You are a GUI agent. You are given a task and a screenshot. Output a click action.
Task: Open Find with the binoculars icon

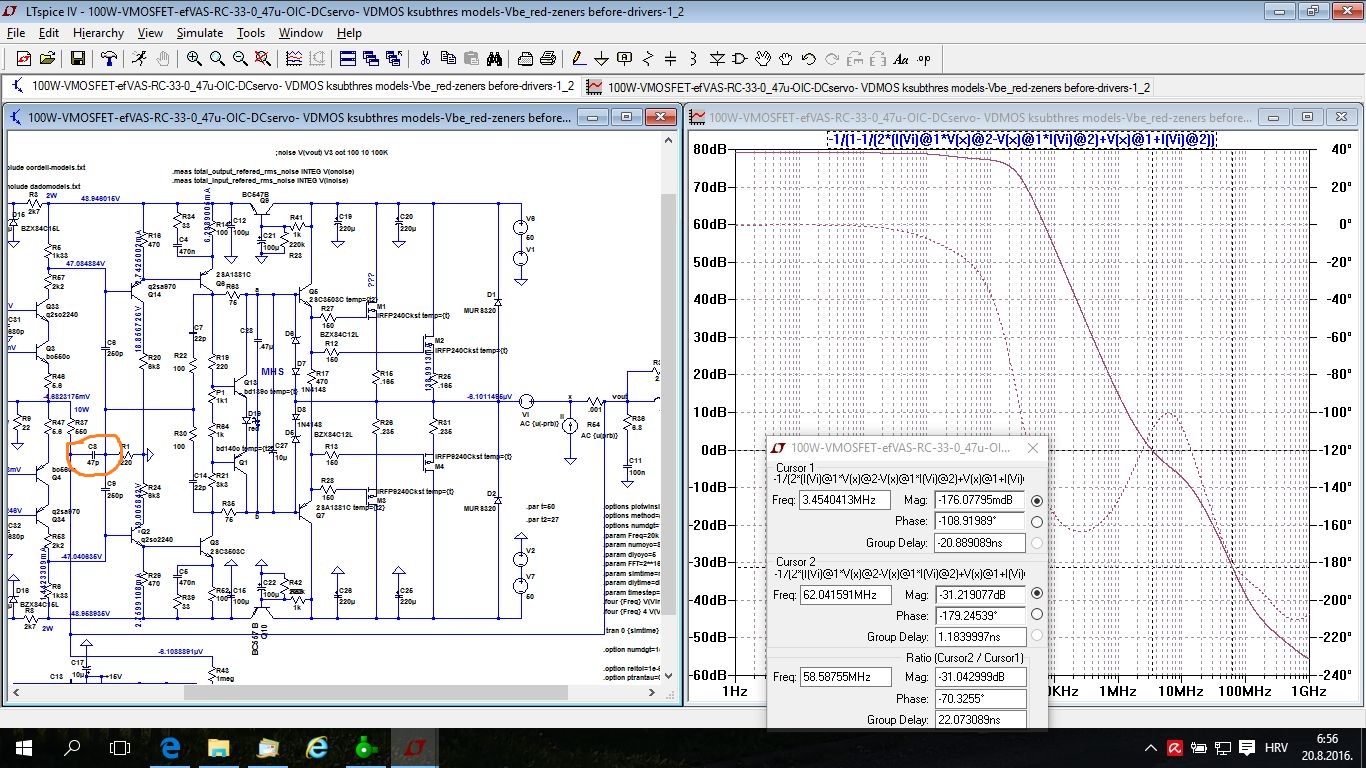pyautogui.click(x=496, y=59)
